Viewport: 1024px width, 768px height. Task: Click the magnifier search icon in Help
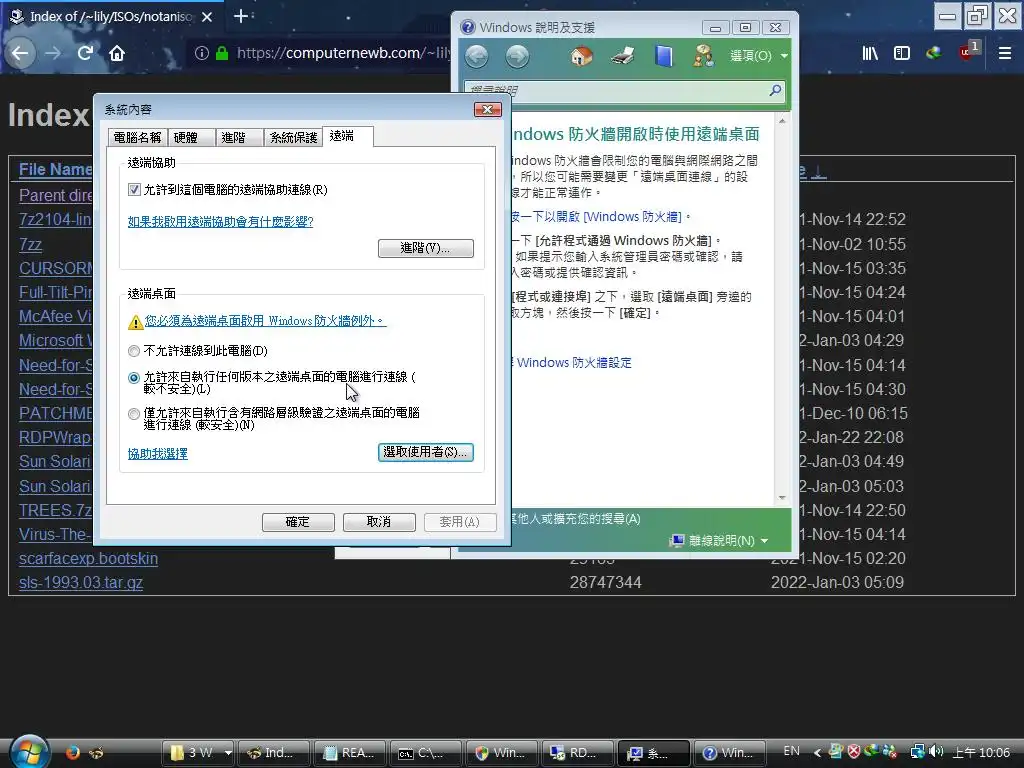tap(775, 90)
